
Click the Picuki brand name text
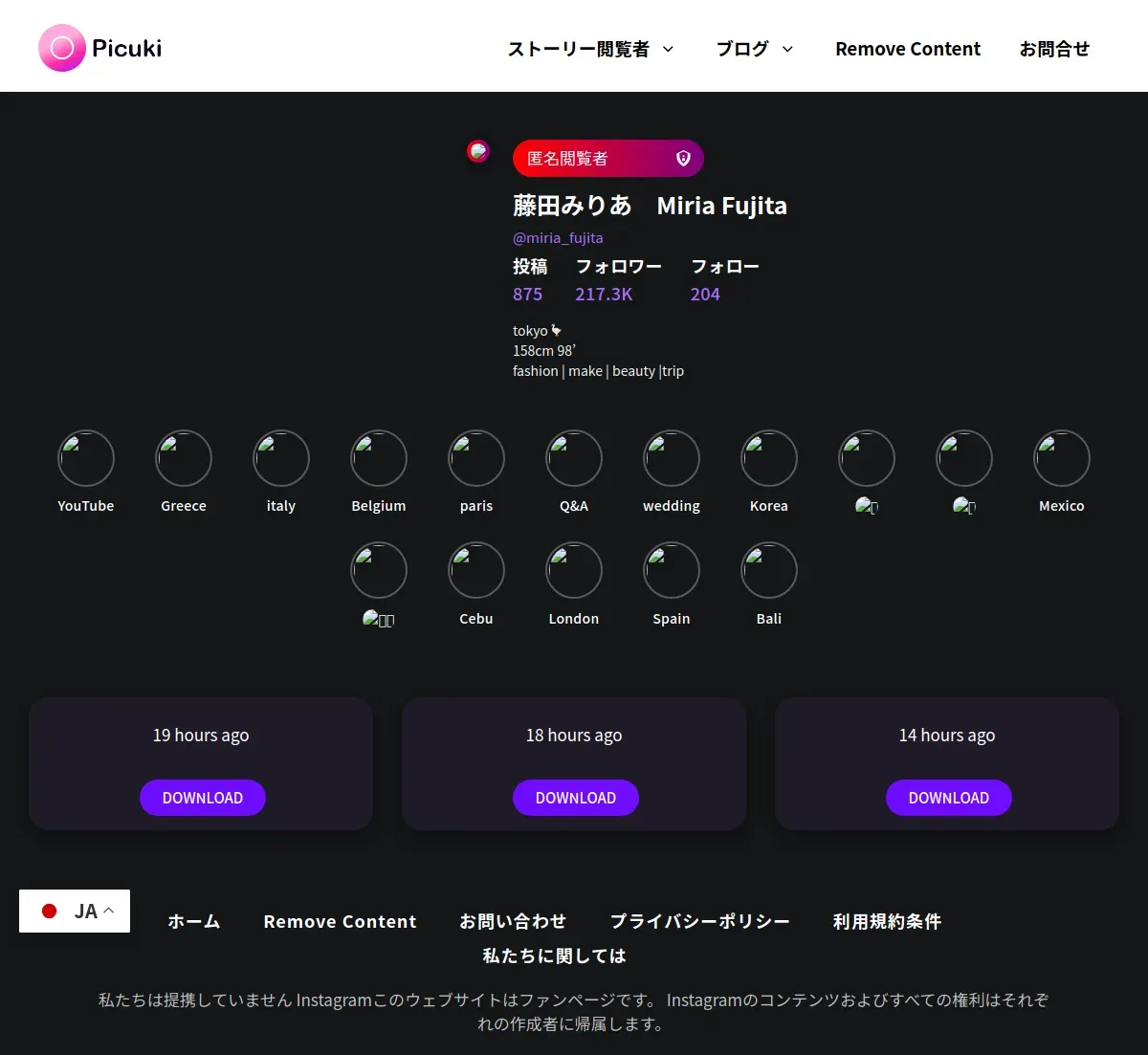(x=126, y=49)
